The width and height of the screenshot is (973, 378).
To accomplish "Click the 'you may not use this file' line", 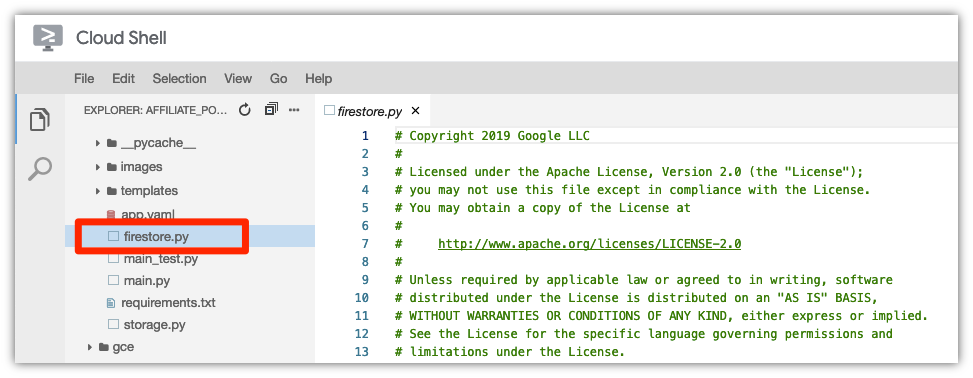I will 633,190.
